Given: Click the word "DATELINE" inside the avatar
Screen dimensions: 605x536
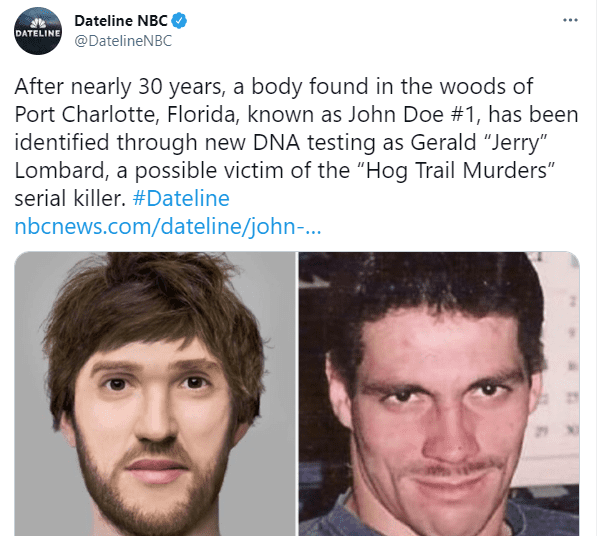Looking at the screenshot, I should coord(38,34).
